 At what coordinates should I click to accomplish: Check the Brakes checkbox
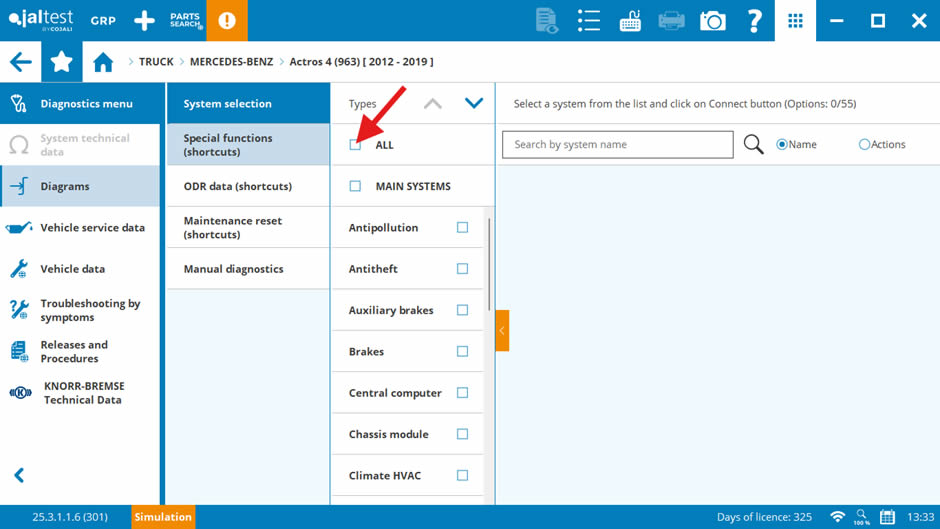point(462,351)
